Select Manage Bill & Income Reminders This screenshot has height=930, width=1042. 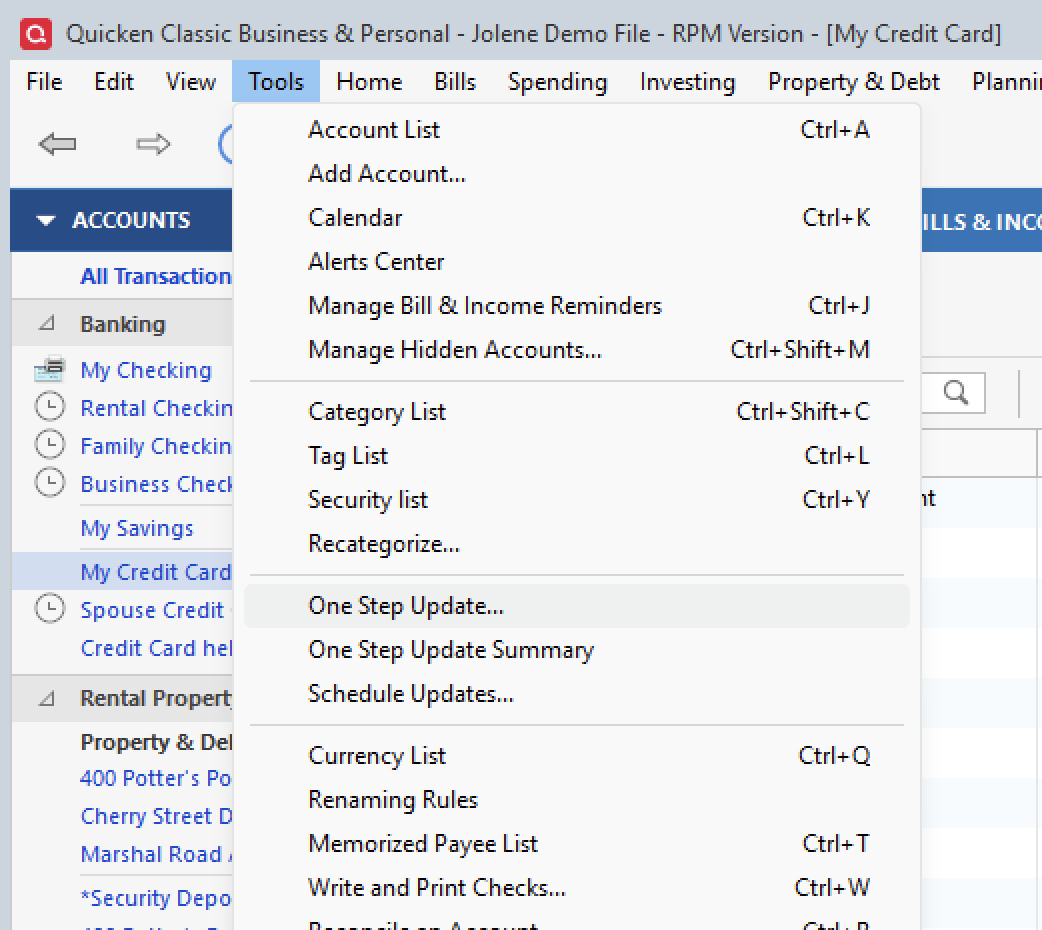pos(576,306)
